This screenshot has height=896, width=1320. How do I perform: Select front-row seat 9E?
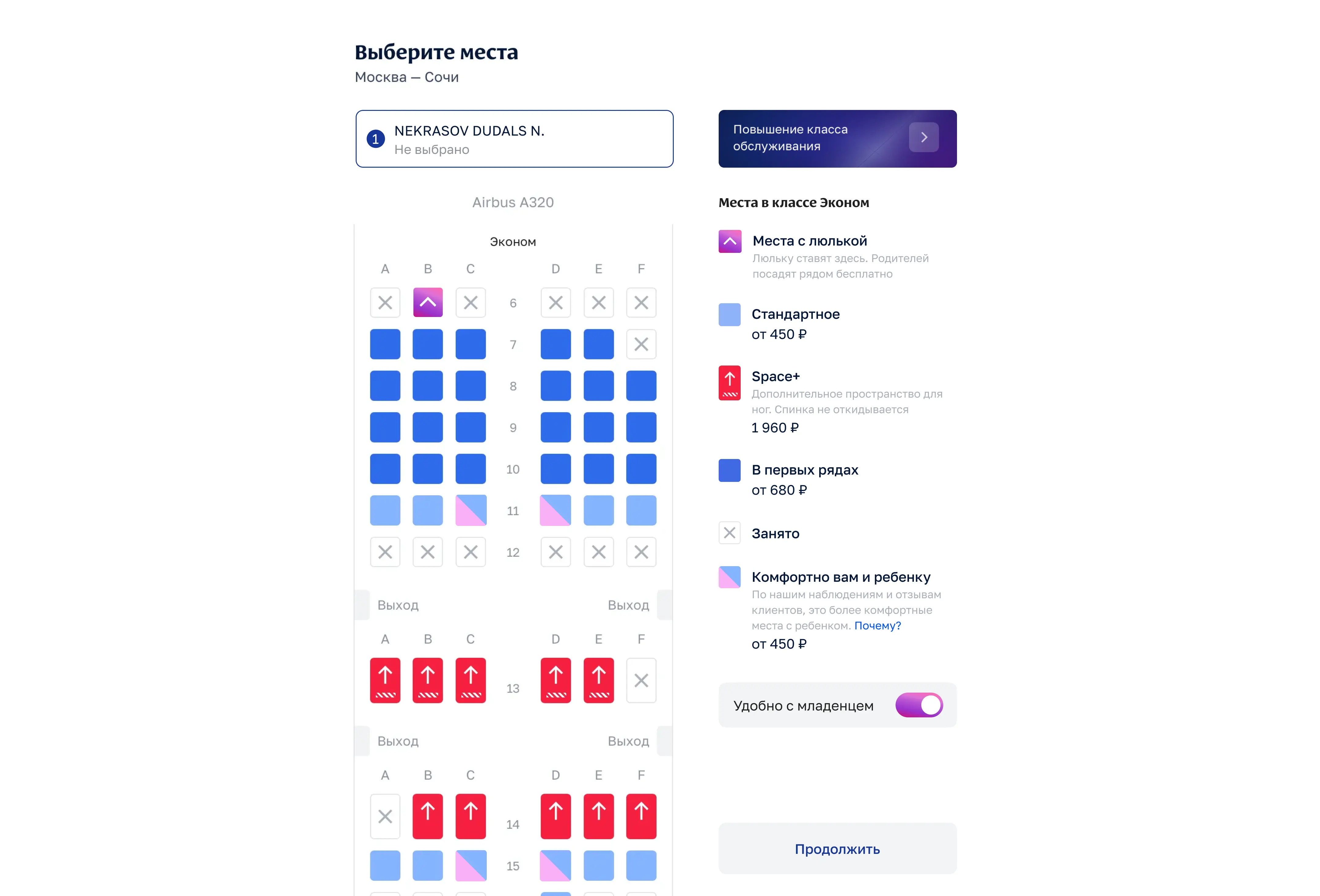pos(599,427)
